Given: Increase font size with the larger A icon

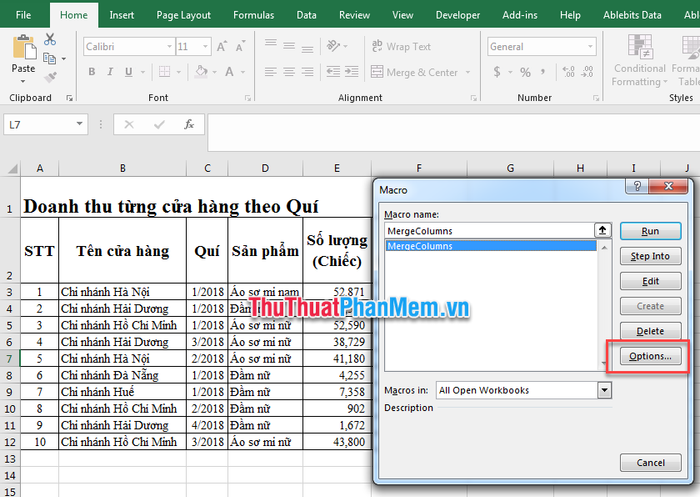Looking at the screenshot, I should point(222,46).
